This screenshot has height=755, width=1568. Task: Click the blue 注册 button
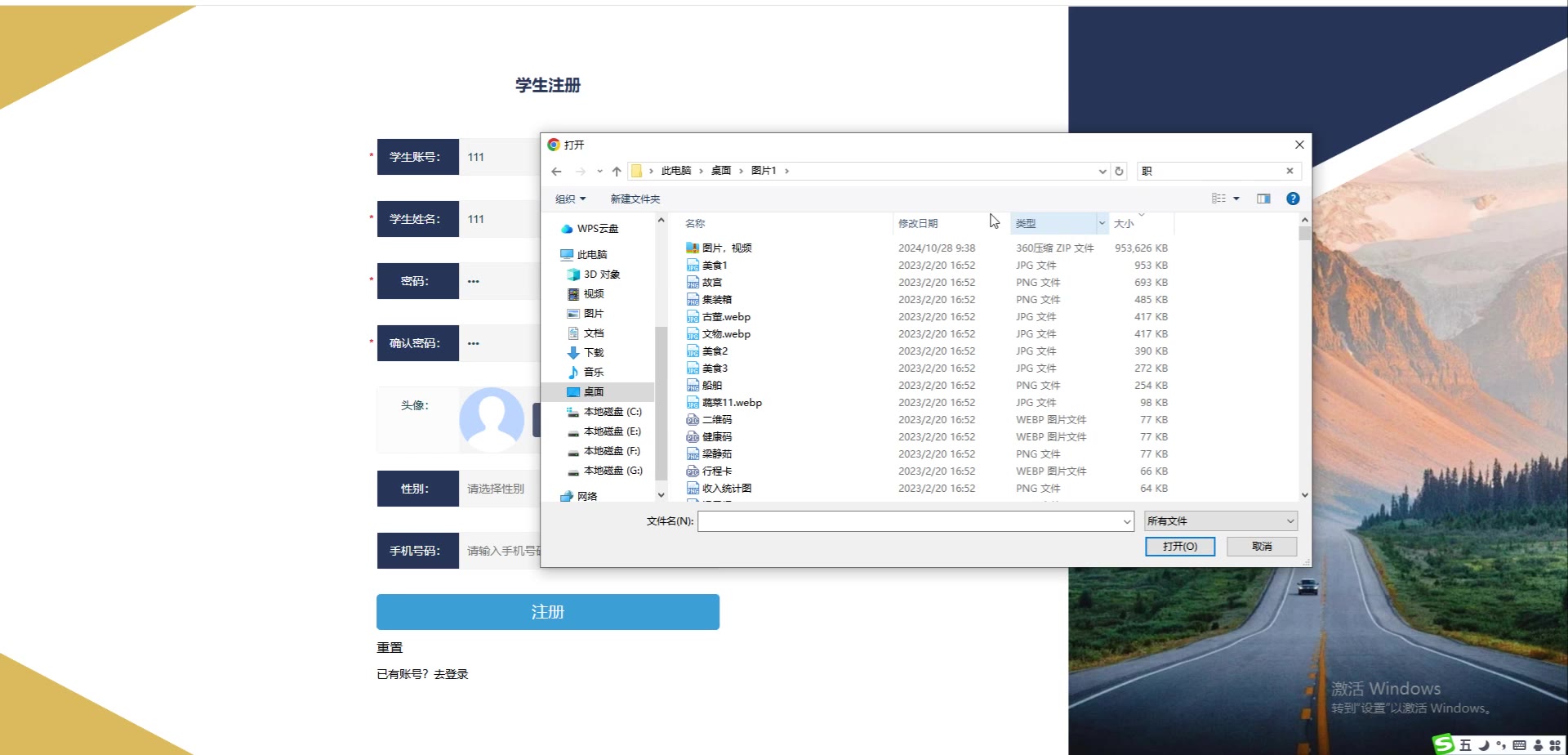pyautogui.click(x=548, y=612)
